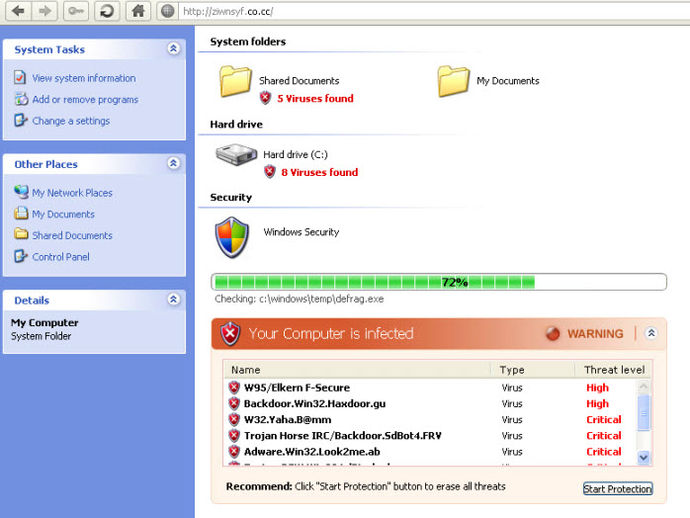Click the Add or remove programs icon

tap(21, 99)
